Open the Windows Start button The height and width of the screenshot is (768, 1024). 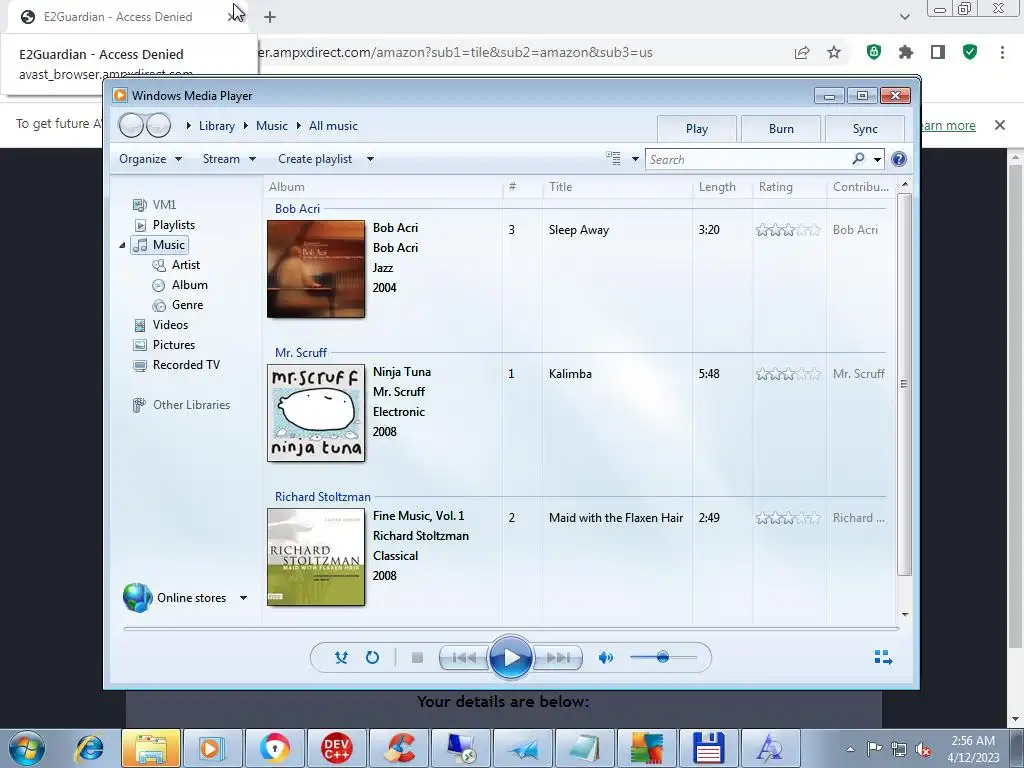coord(27,748)
